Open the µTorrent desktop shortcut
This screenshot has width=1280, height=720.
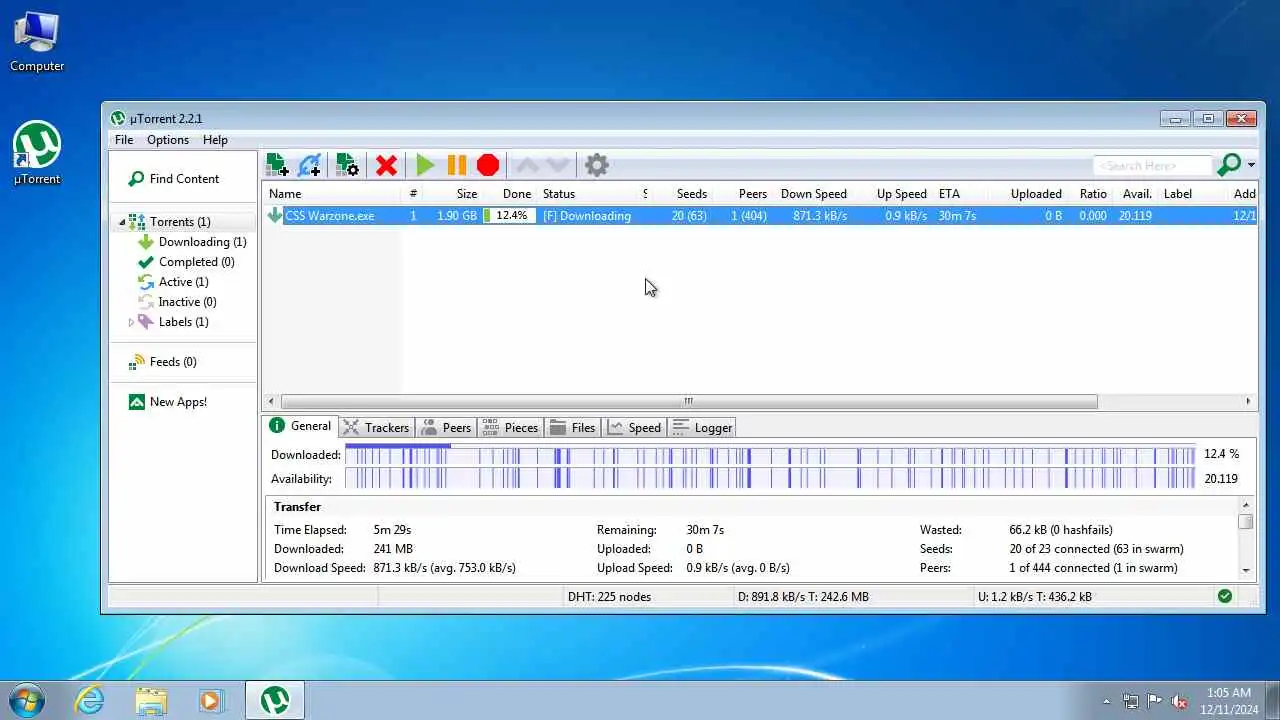click(37, 153)
